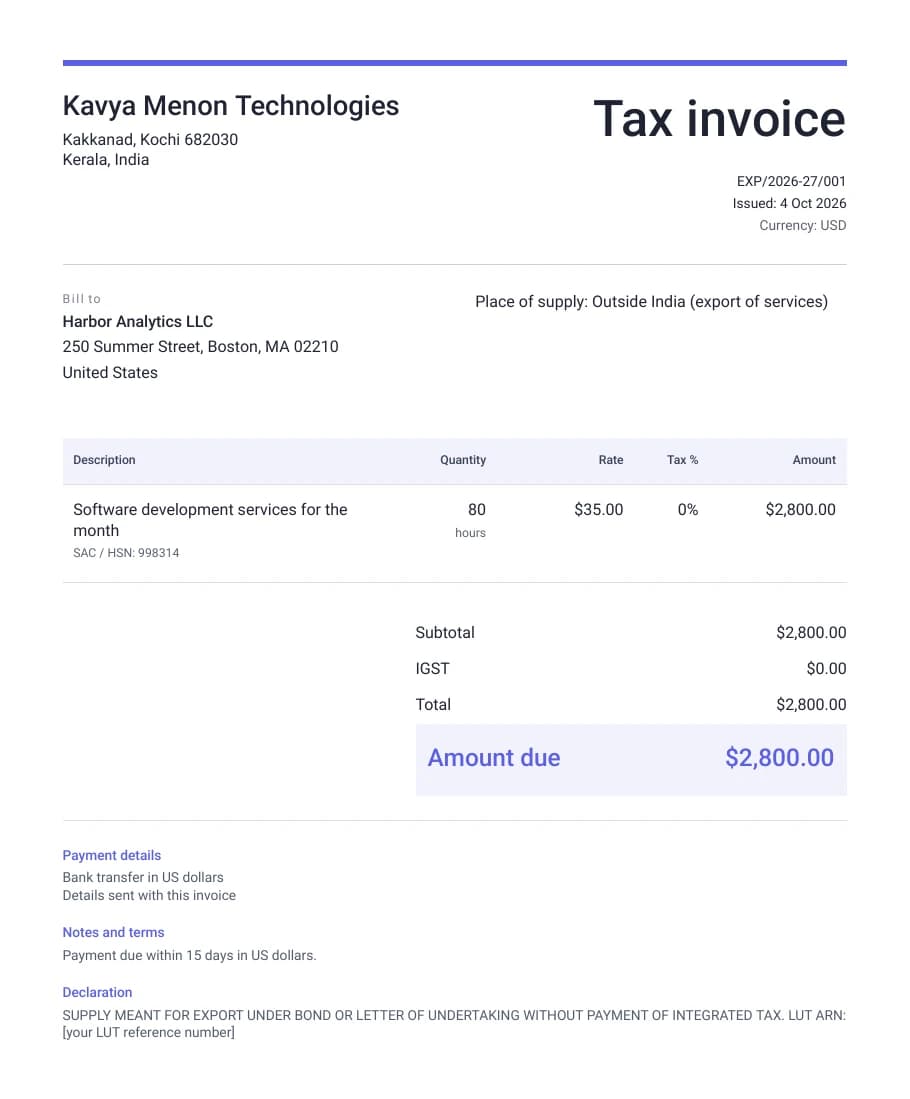This screenshot has height=1099, width=910.
Task: Select customer name 'Harbor Analytics LLC'
Action: pyautogui.click(x=137, y=322)
